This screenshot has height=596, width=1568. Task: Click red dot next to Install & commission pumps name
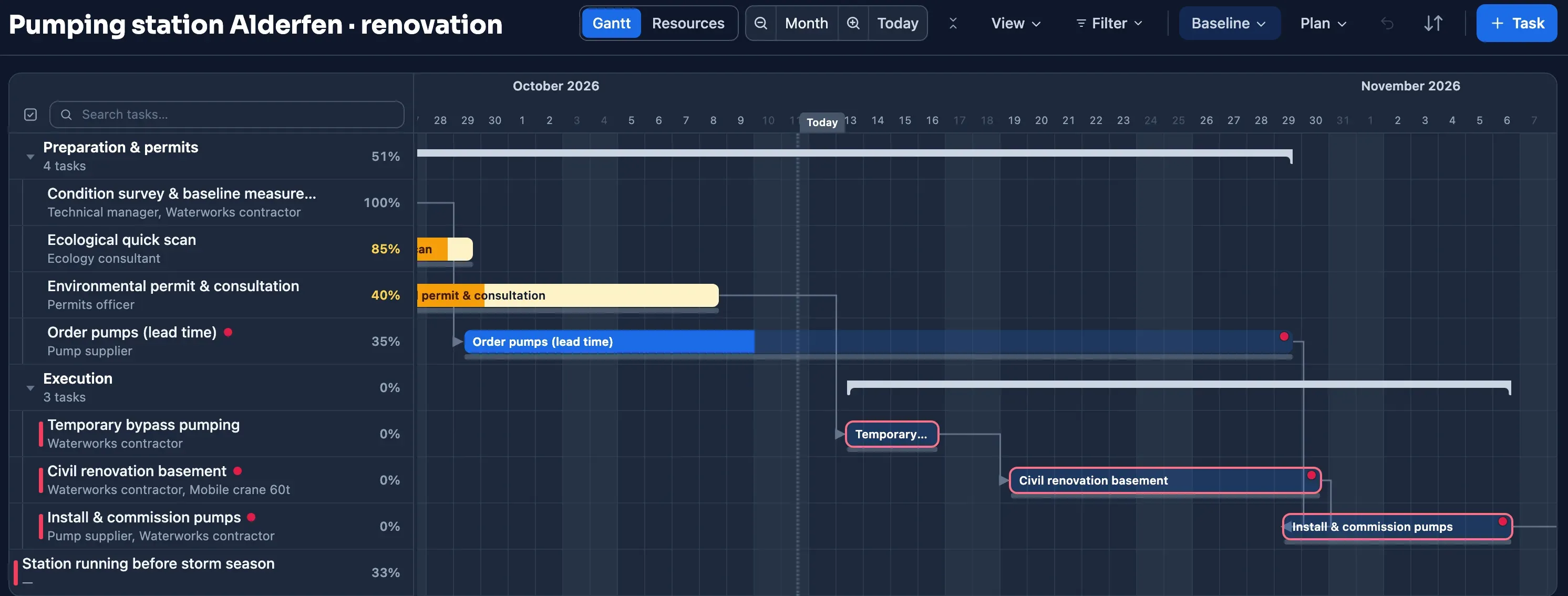tap(251, 517)
